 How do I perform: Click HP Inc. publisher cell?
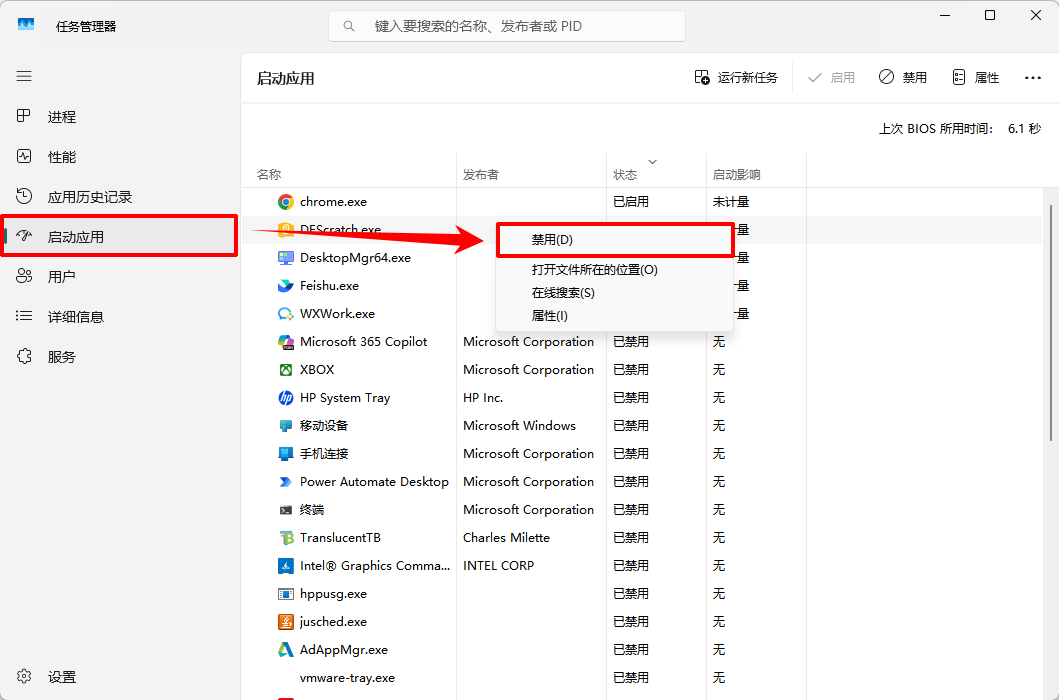pos(483,398)
